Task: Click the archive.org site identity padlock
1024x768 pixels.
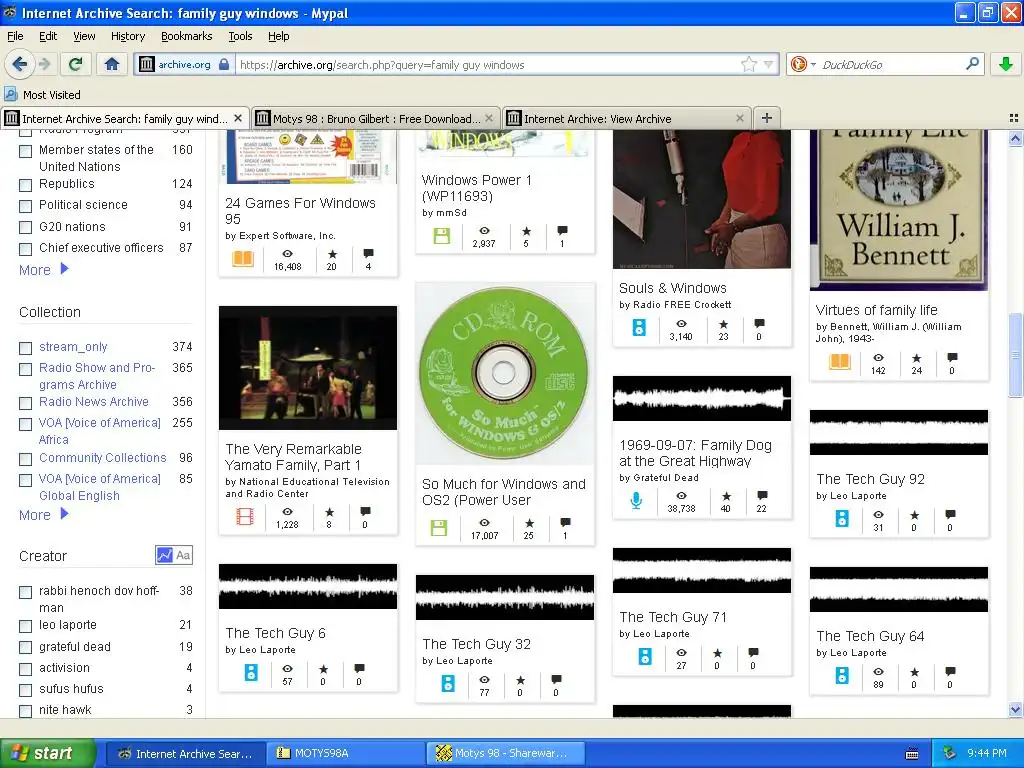Action: point(224,64)
